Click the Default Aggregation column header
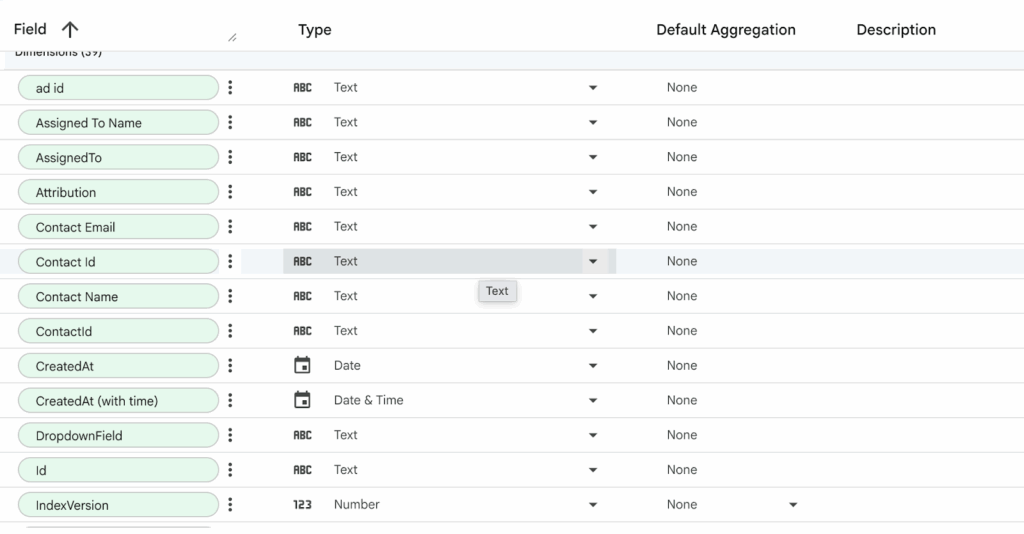The height and width of the screenshot is (534, 1024). 725,30
